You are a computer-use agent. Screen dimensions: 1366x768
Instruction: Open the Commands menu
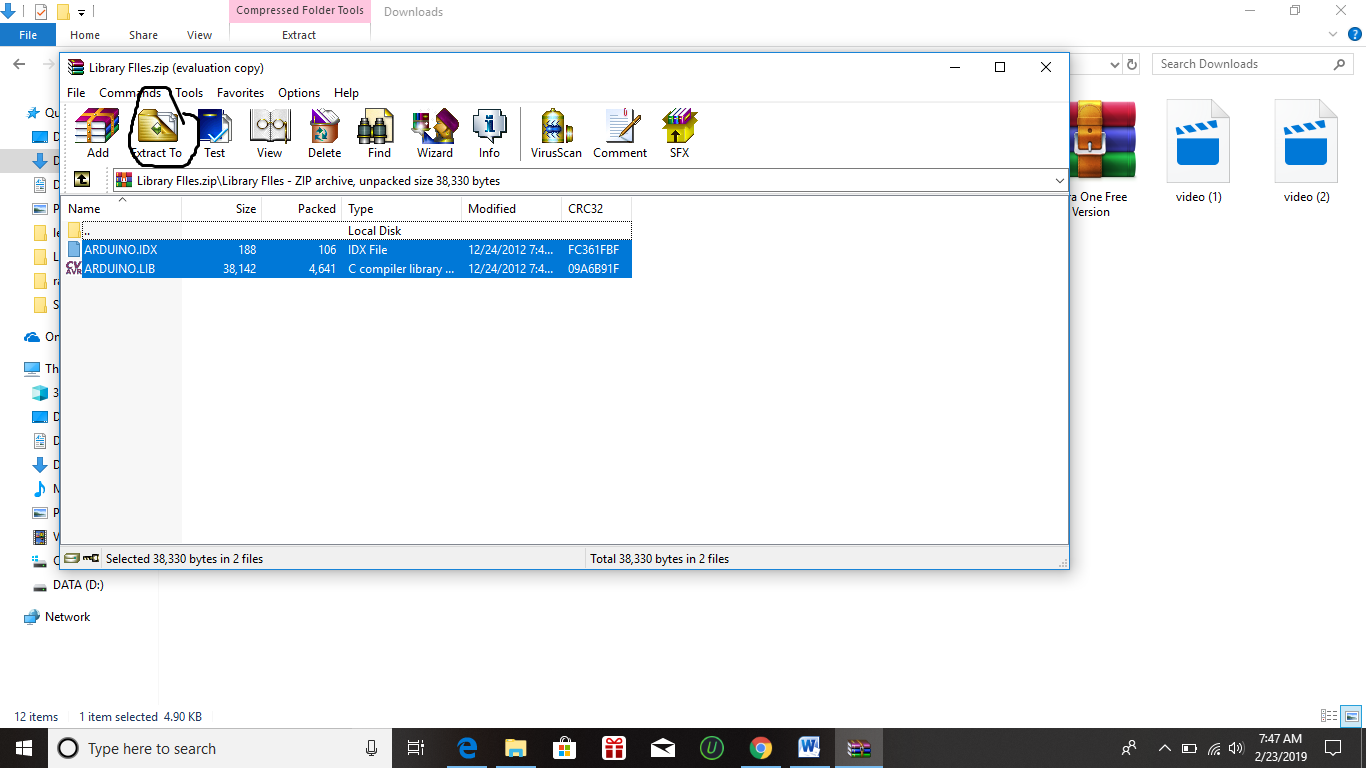pyautogui.click(x=130, y=93)
